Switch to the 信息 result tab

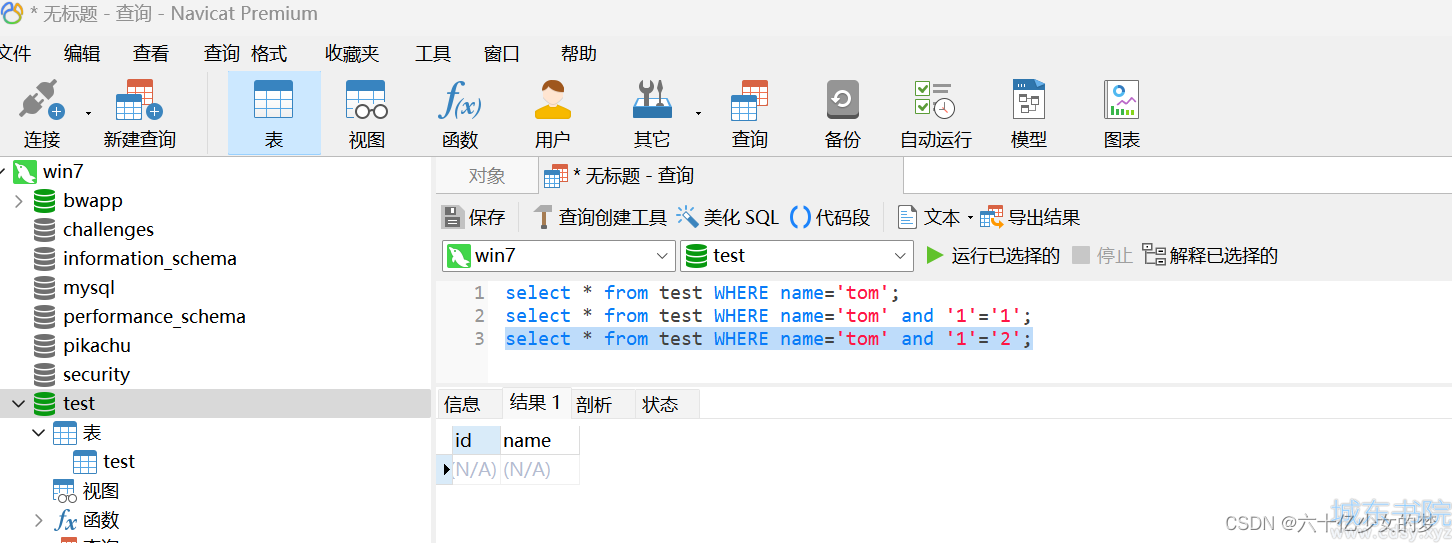pos(462,404)
